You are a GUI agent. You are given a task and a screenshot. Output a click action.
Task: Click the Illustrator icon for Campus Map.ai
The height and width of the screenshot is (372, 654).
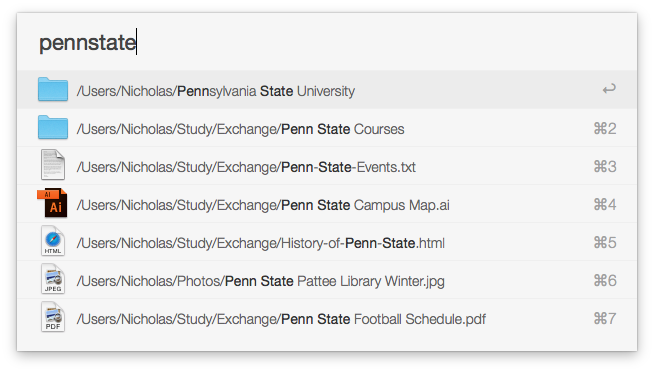point(53,203)
